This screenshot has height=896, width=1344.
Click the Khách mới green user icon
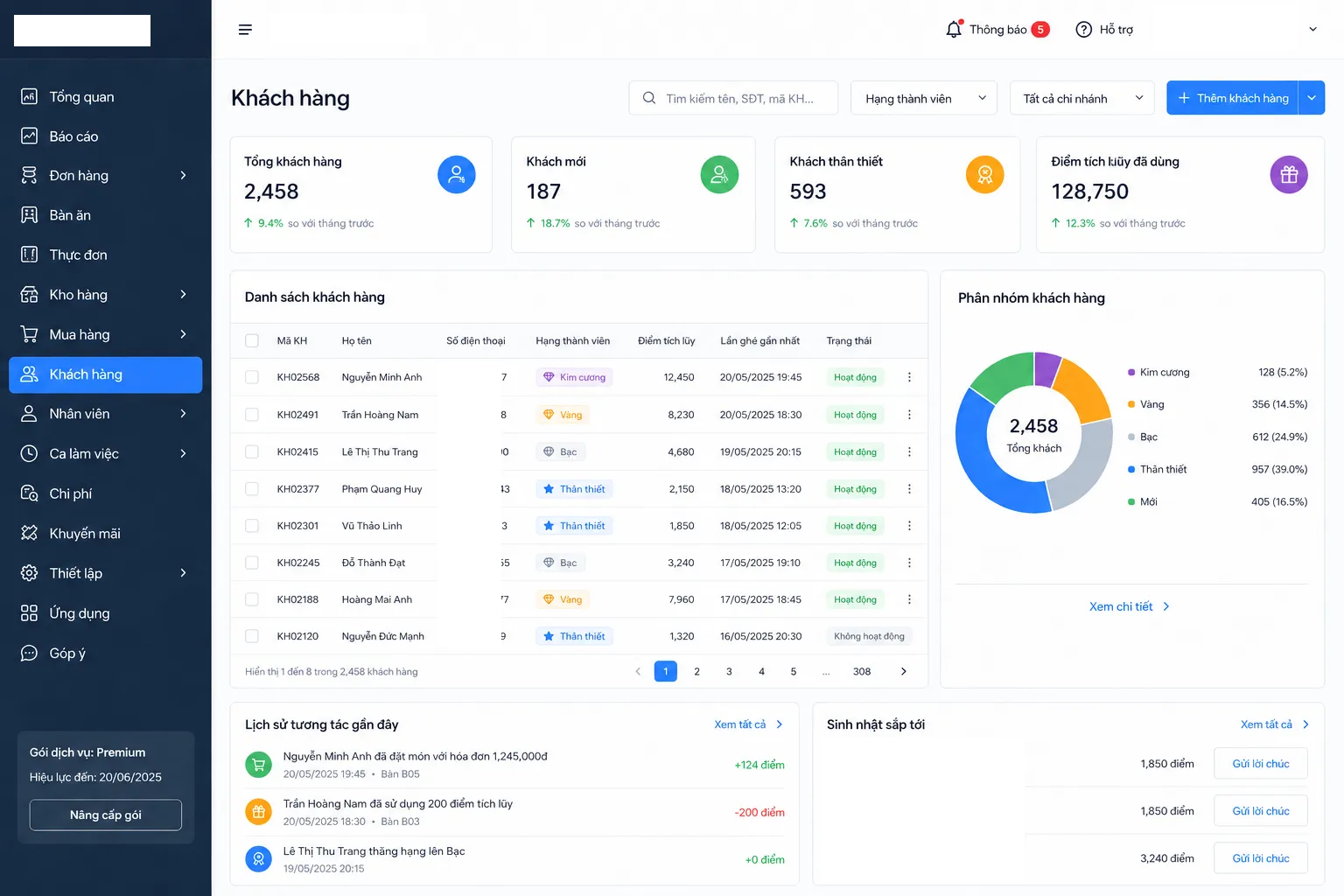[x=719, y=175]
